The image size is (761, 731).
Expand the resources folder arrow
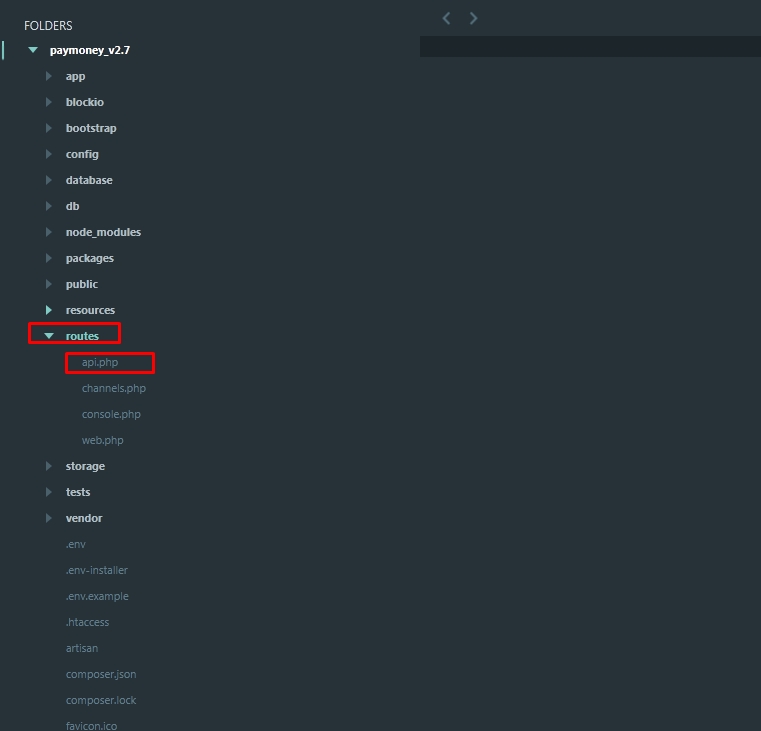pyautogui.click(x=48, y=310)
